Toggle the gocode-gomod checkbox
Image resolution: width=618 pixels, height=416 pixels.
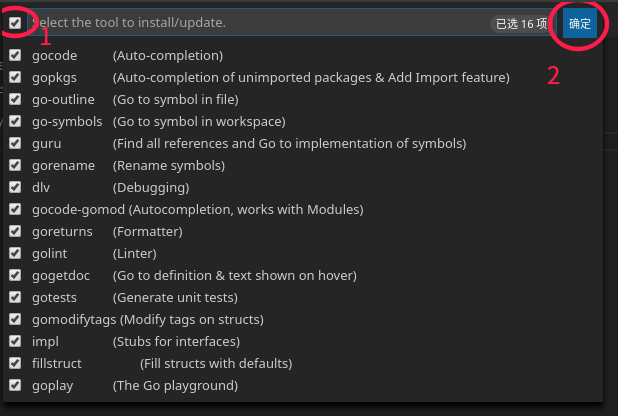[15, 209]
